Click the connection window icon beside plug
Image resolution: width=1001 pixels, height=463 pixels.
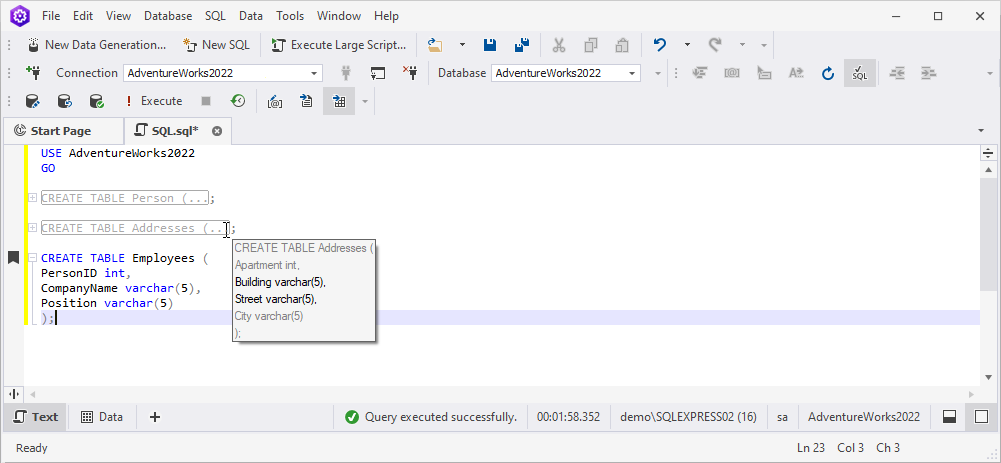click(378, 73)
